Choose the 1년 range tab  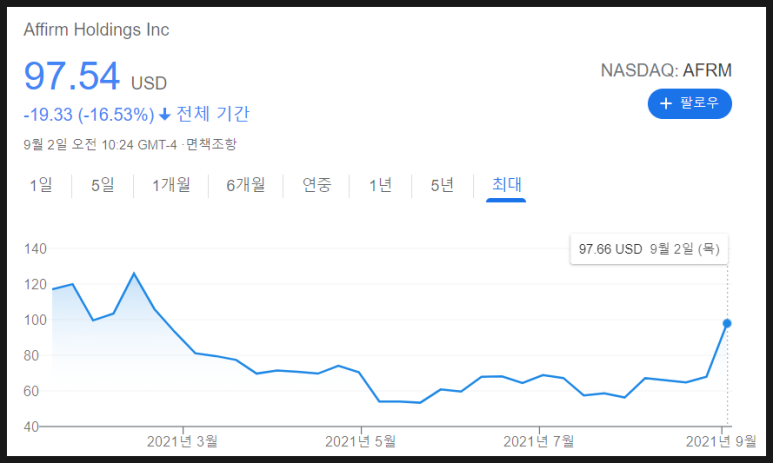[x=381, y=185]
